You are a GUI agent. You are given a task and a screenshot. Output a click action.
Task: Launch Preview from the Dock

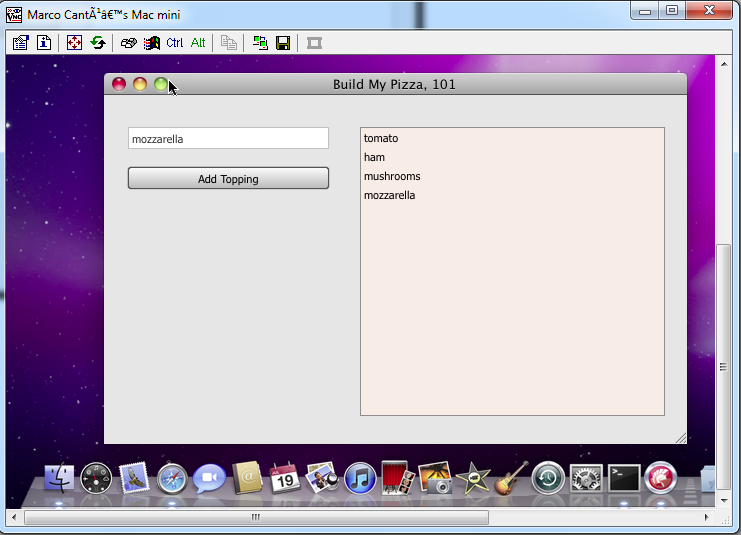322,477
